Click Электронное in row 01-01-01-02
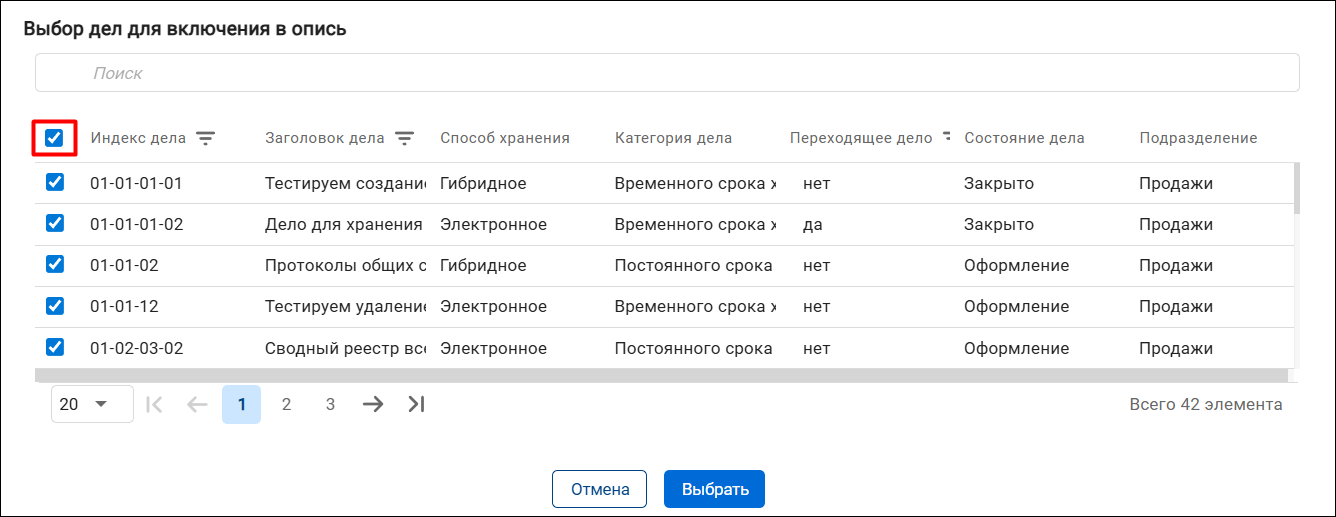The width and height of the screenshot is (1336, 517). point(494,224)
